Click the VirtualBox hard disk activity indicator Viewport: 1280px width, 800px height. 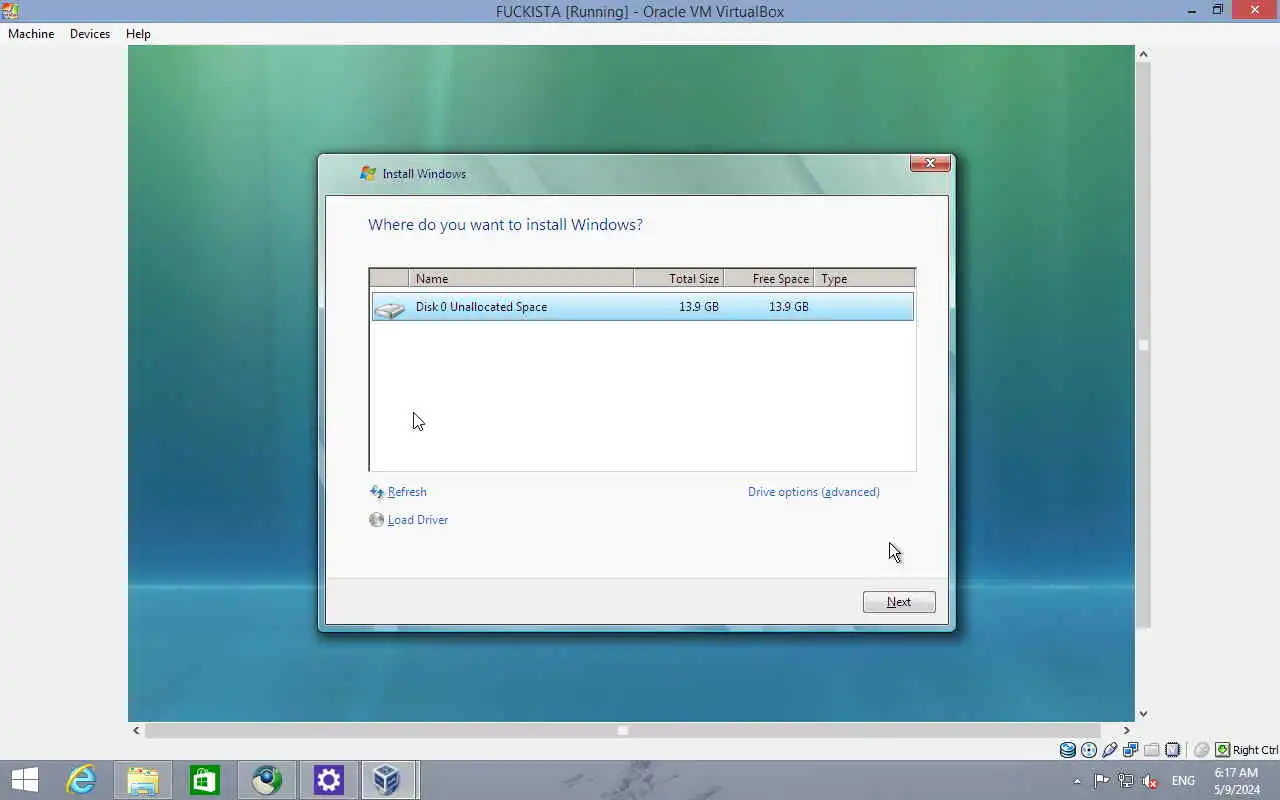tap(1068, 750)
